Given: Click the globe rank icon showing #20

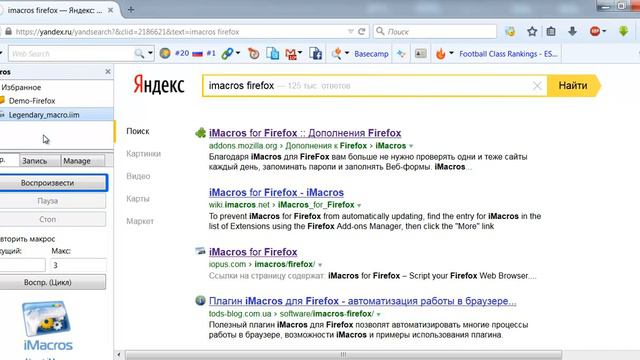Looking at the screenshot, I should [x=165, y=53].
